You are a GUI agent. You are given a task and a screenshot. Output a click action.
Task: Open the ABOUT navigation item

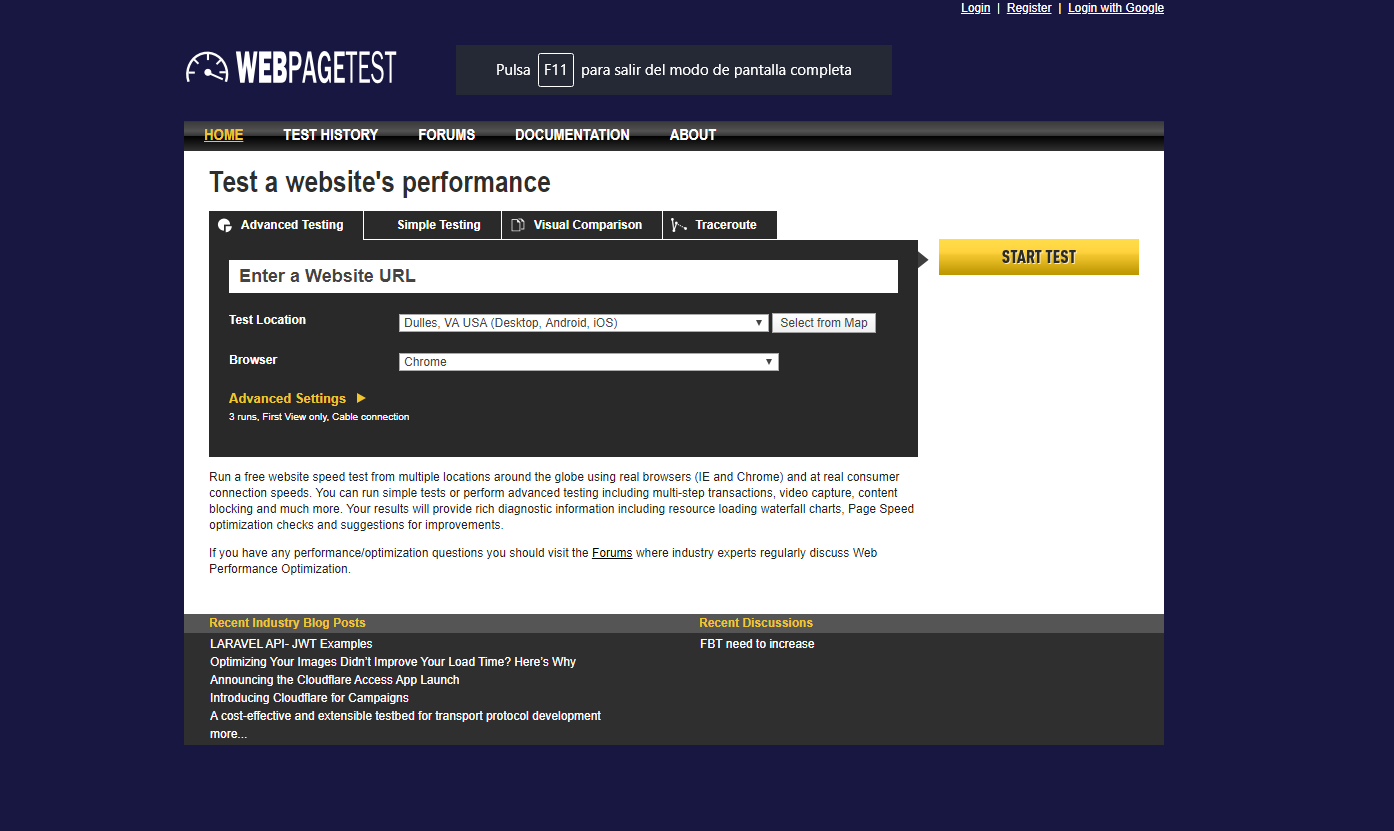(693, 135)
